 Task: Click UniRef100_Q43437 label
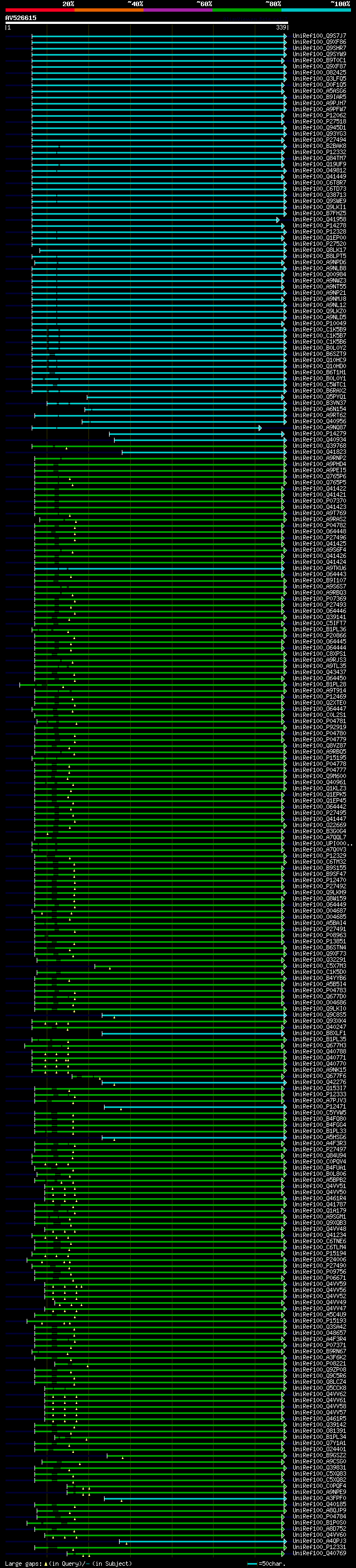point(319,672)
